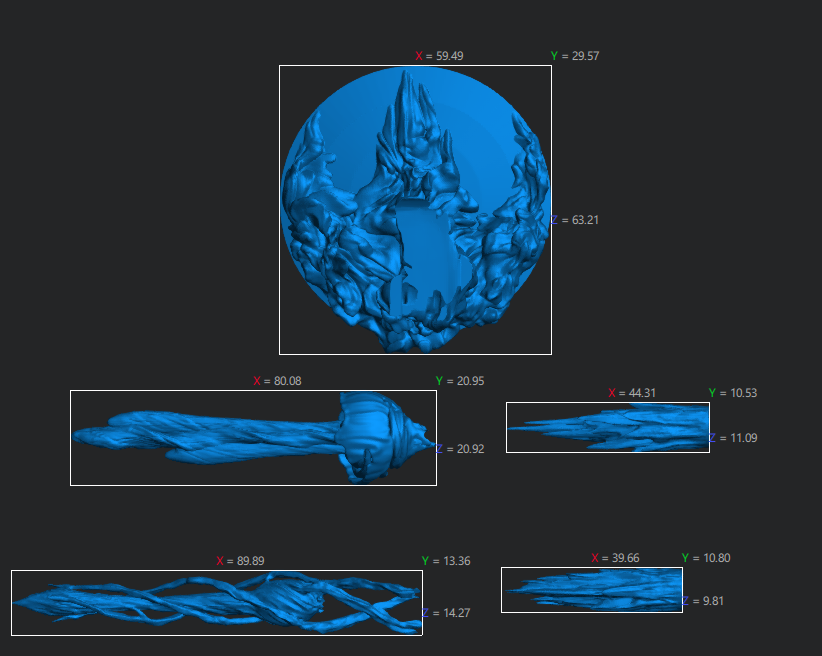
Task: Select the round flame sphere model
Action: tap(415, 210)
